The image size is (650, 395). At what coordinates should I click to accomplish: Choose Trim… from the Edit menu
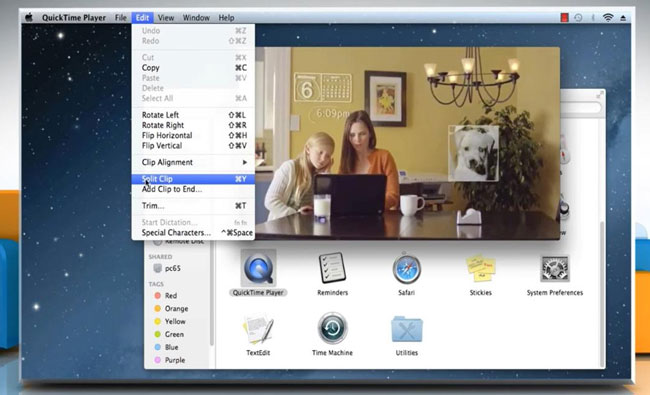pyautogui.click(x=193, y=206)
